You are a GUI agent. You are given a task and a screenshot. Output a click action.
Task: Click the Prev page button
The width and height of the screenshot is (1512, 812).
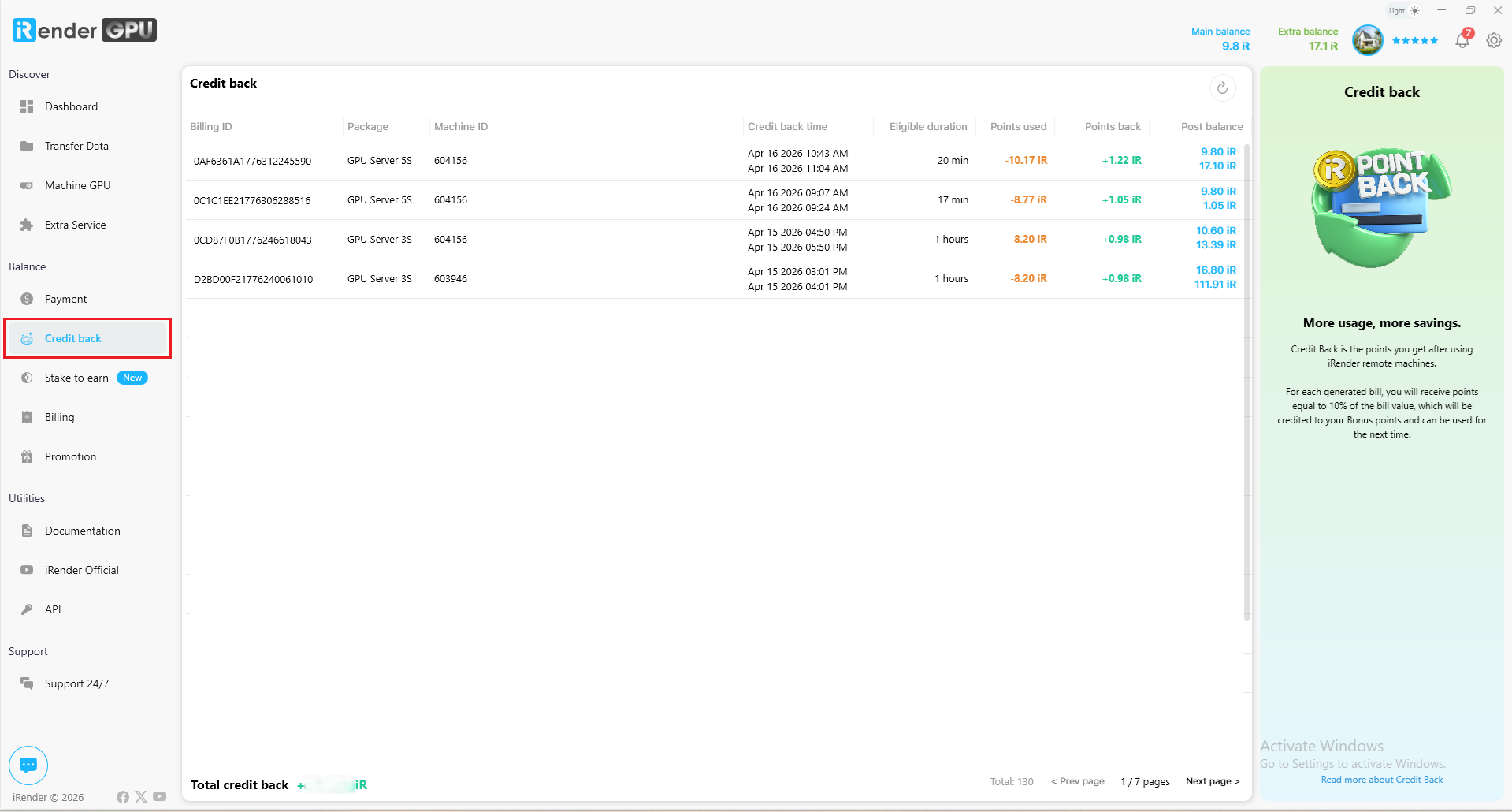coord(1077,781)
